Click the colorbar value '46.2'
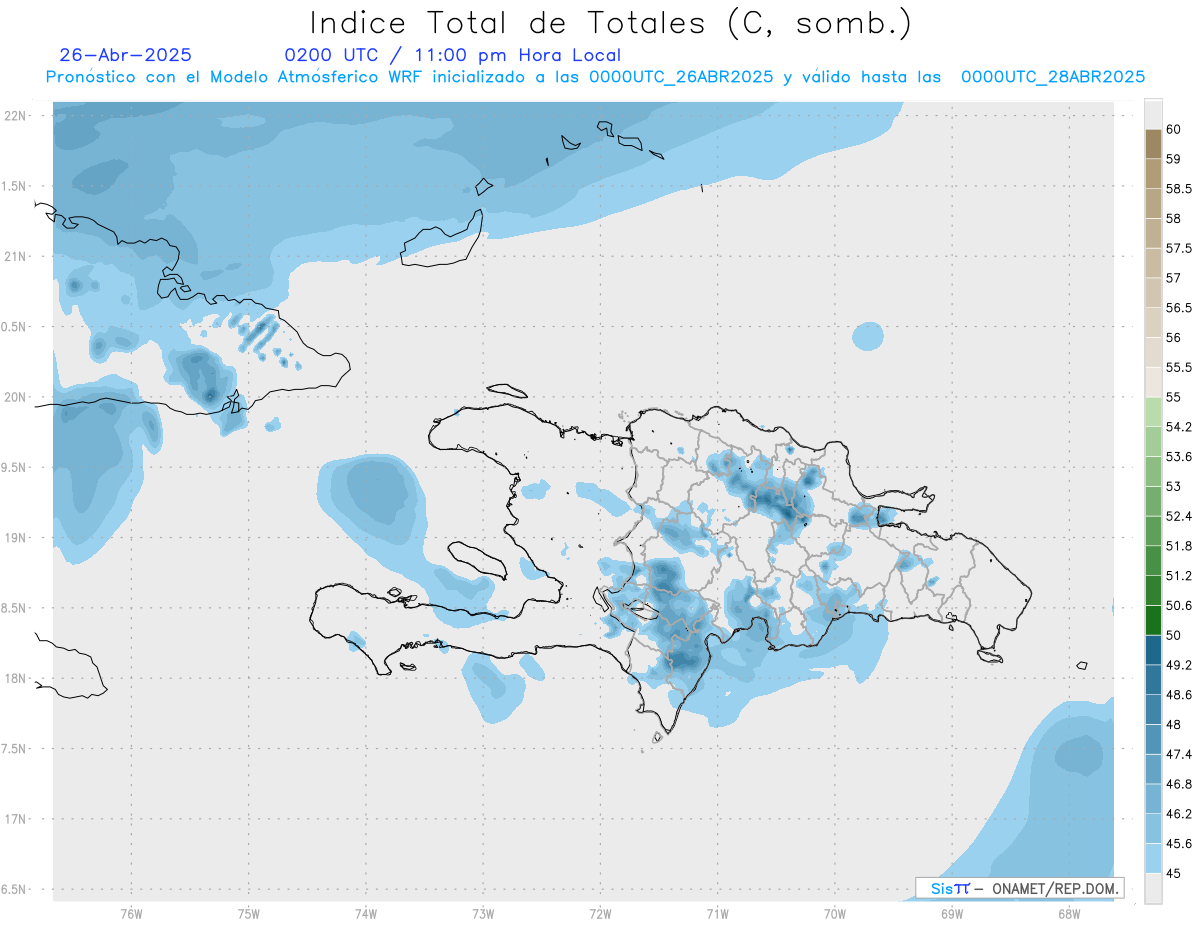This screenshot has width=1200, height=927. 1179,814
